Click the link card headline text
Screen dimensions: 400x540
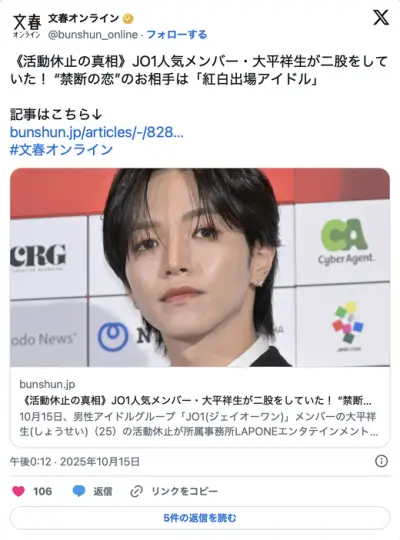[x=196, y=401]
